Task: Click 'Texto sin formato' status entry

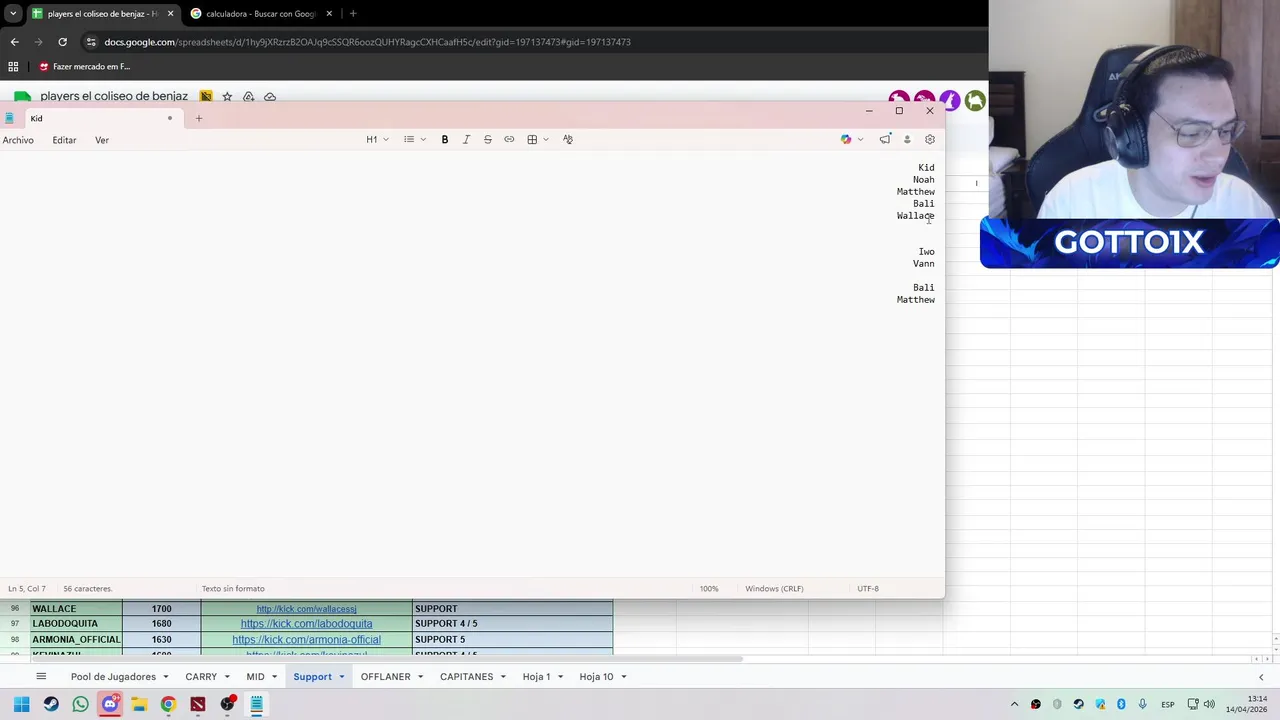Action: pyautogui.click(x=233, y=589)
